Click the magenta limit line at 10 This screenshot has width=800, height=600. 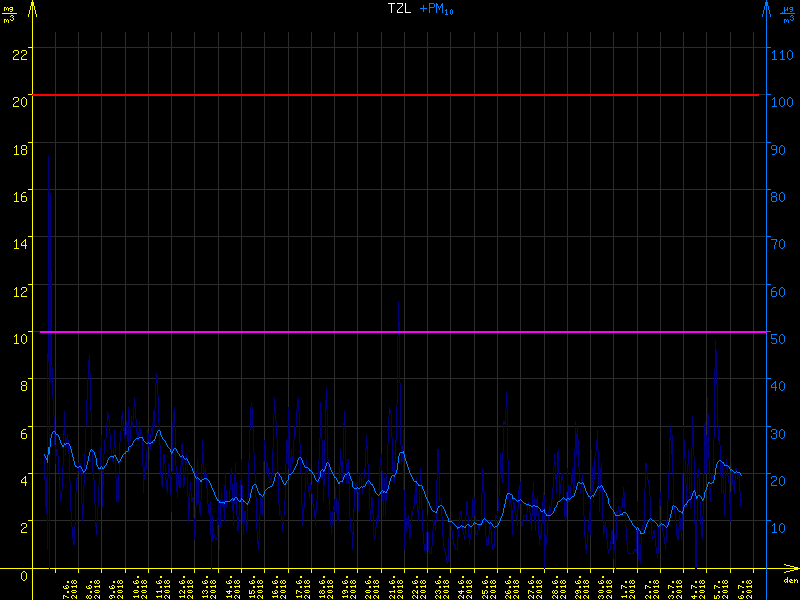pyautogui.click(x=400, y=331)
